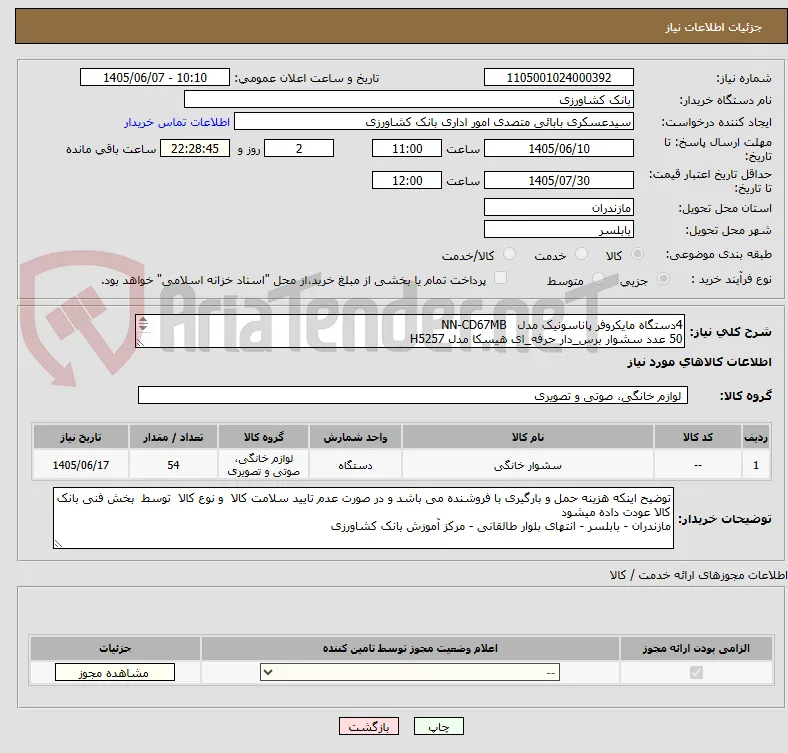The height and width of the screenshot is (753, 788).
Task: Click the واحد شمارش column header
Action: (355, 437)
